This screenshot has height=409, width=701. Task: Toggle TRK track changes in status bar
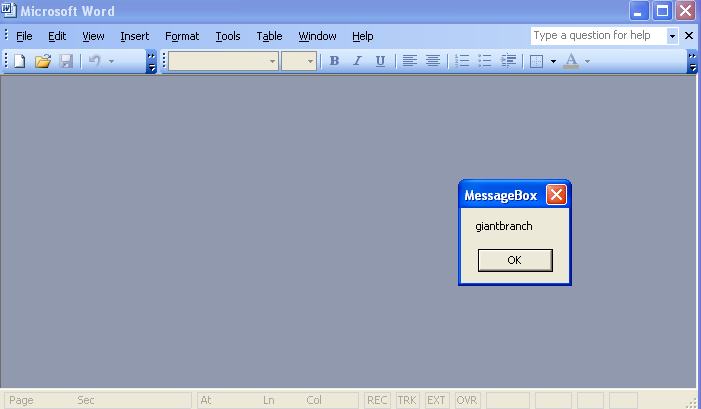[407, 400]
